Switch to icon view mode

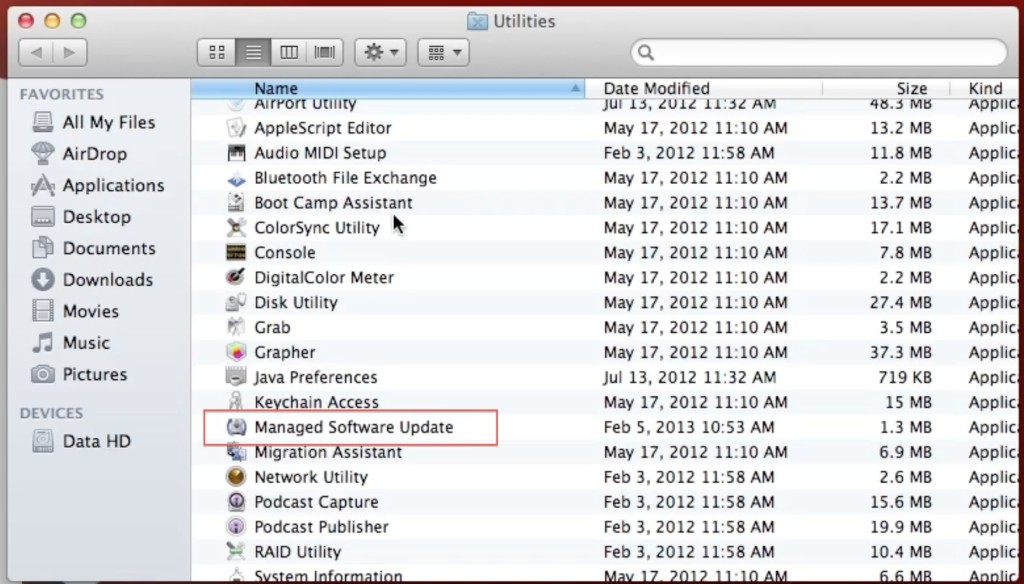point(216,52)
